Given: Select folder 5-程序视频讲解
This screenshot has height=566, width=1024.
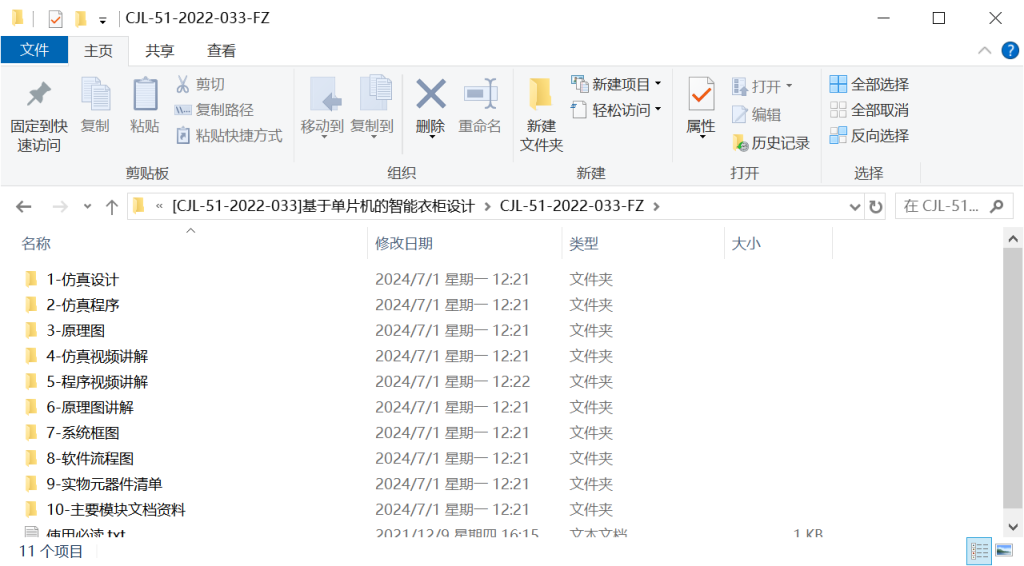Looking at the screenshot, I should click(97, 381).
